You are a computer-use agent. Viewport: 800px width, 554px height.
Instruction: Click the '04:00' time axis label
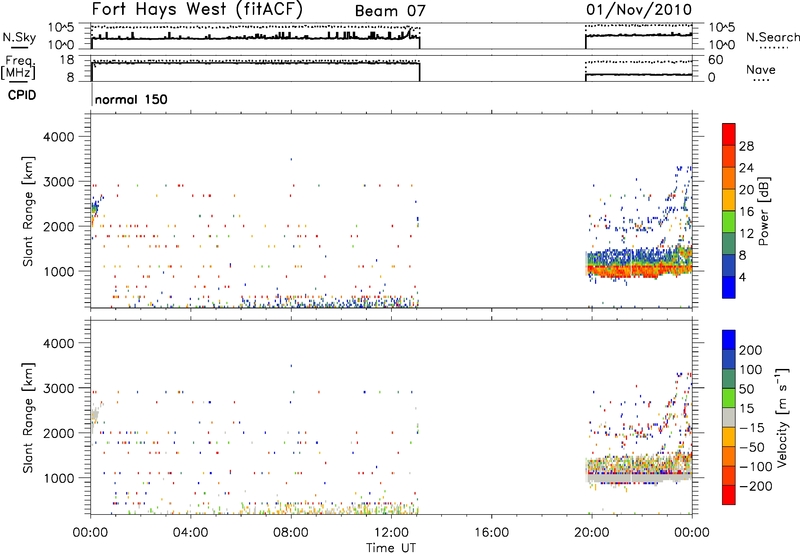191,533
